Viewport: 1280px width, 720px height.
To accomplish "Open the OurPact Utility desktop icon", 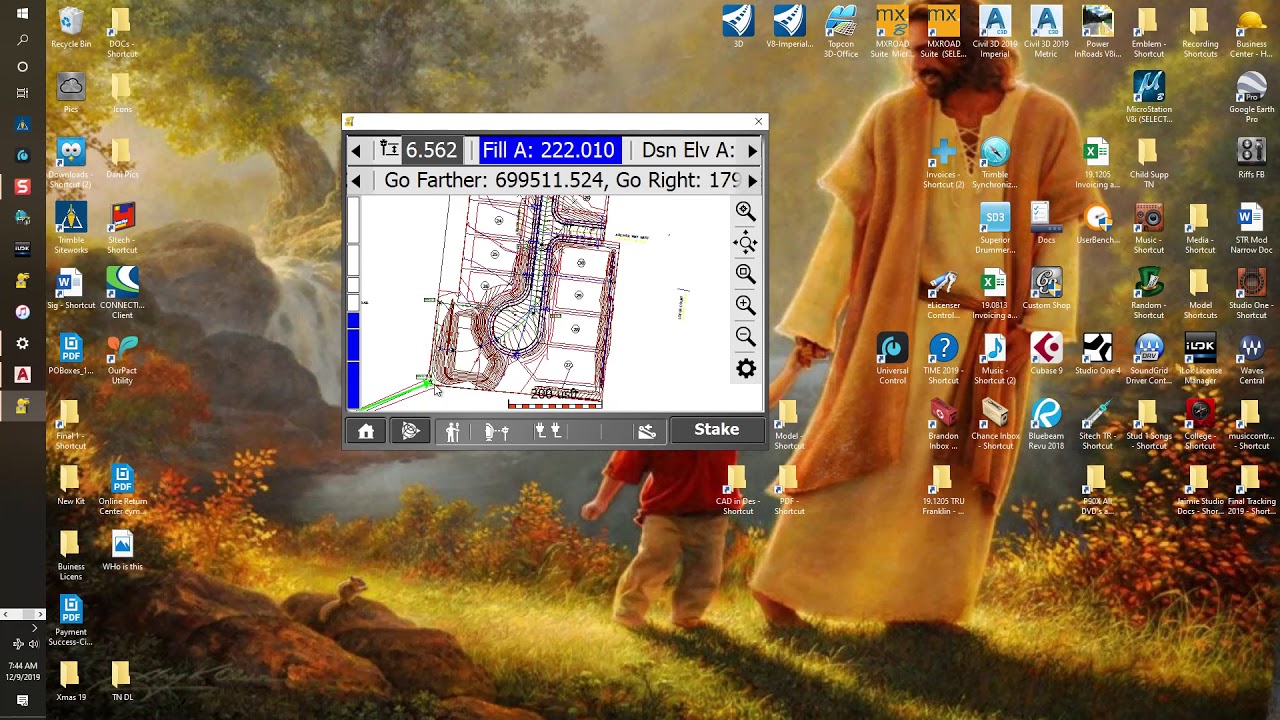I will click(122, 359).
